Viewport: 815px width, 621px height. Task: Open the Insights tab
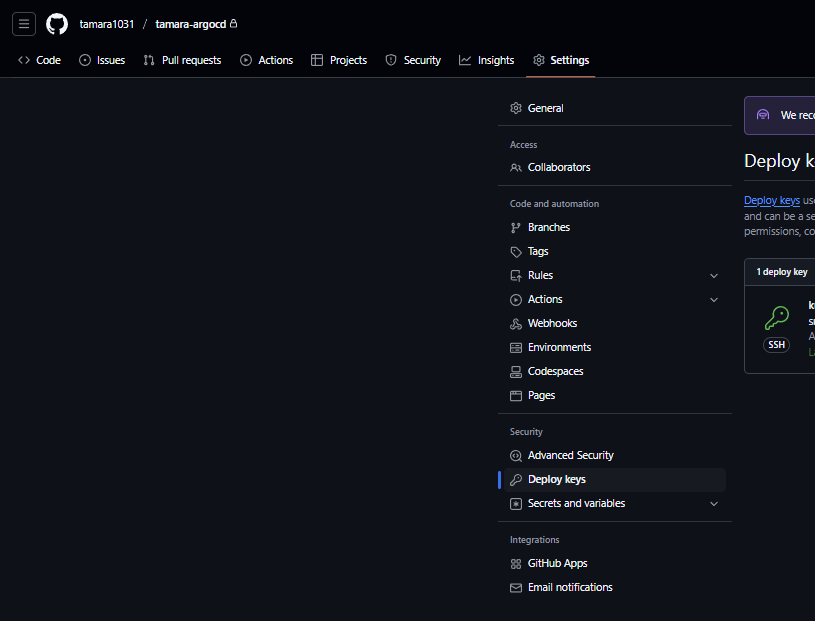tap(487, 60)
